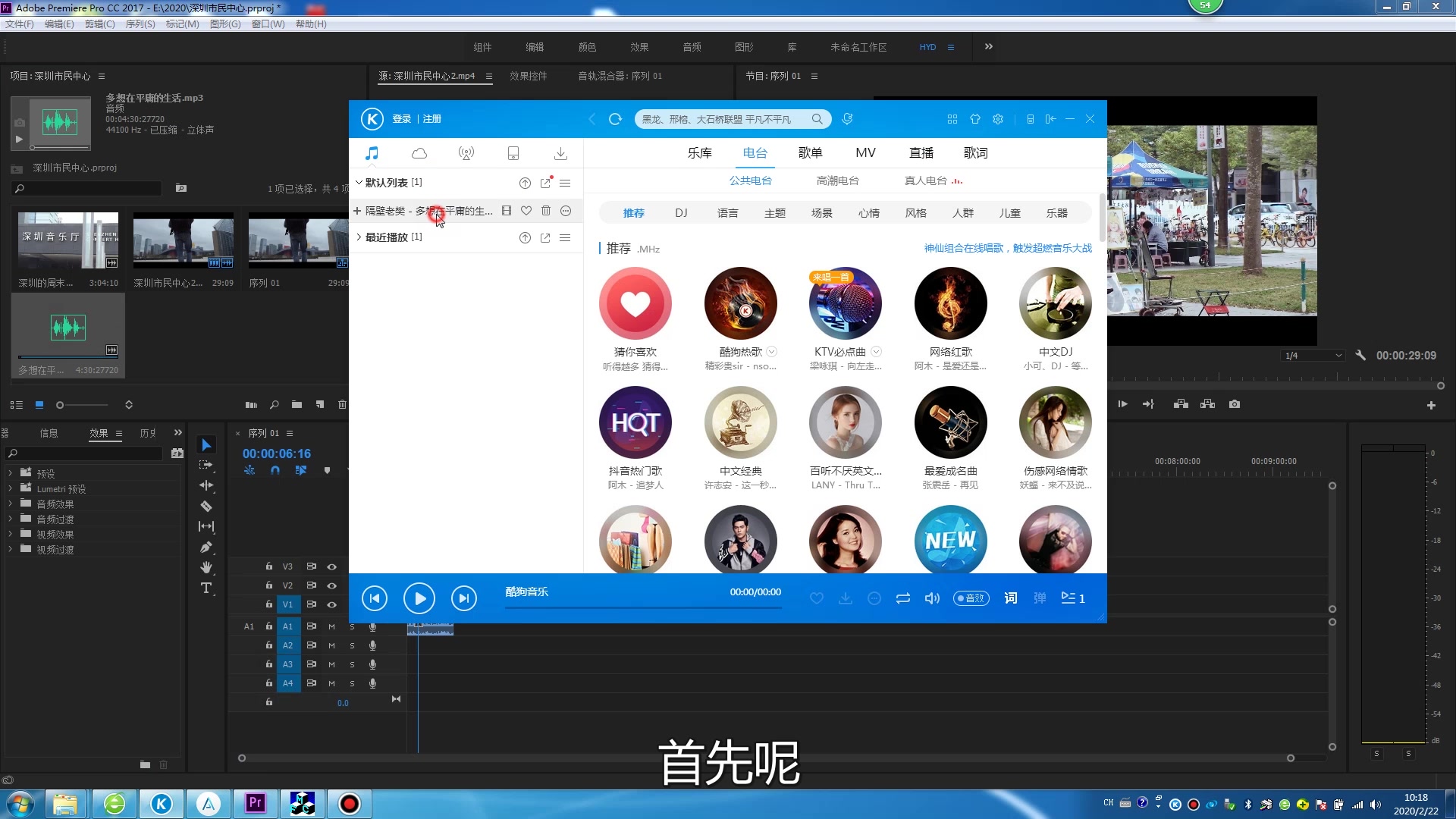This screenshot has height=819, width=1456.
Task: Select the Ripple Edit tool in Premiere
Action: click(x=206, y=485)
